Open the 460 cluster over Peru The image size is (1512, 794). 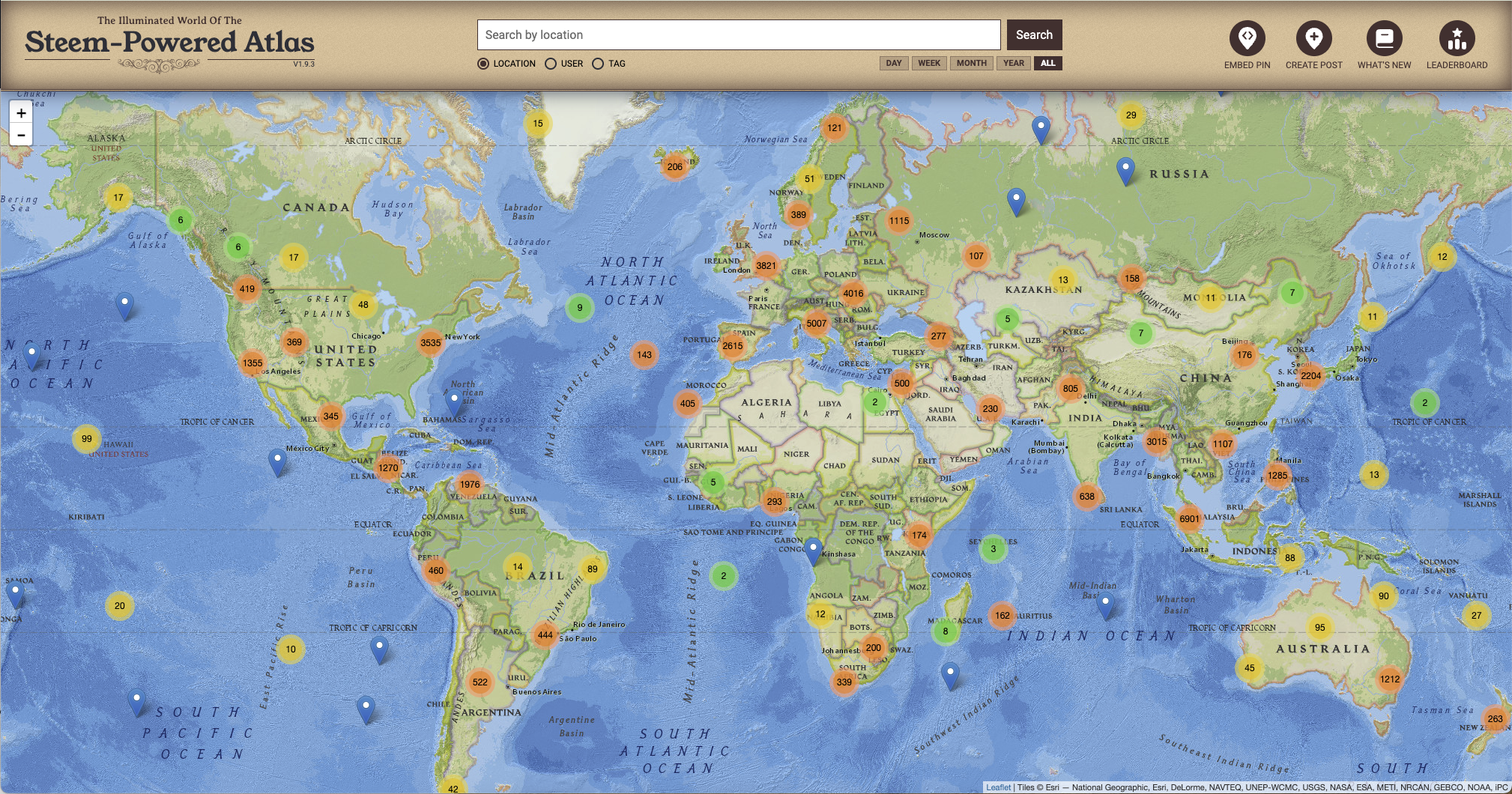(x=436, y=570)
